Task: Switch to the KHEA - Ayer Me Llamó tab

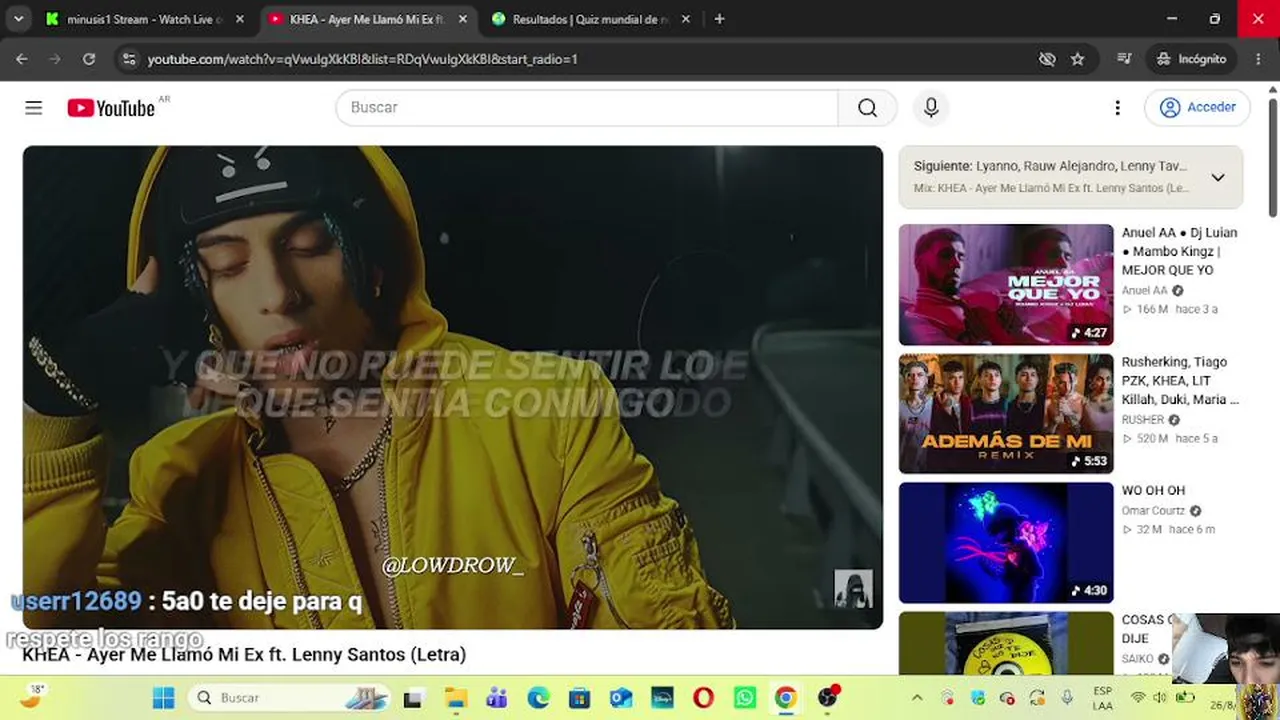Action: click(x=366, y=19)
